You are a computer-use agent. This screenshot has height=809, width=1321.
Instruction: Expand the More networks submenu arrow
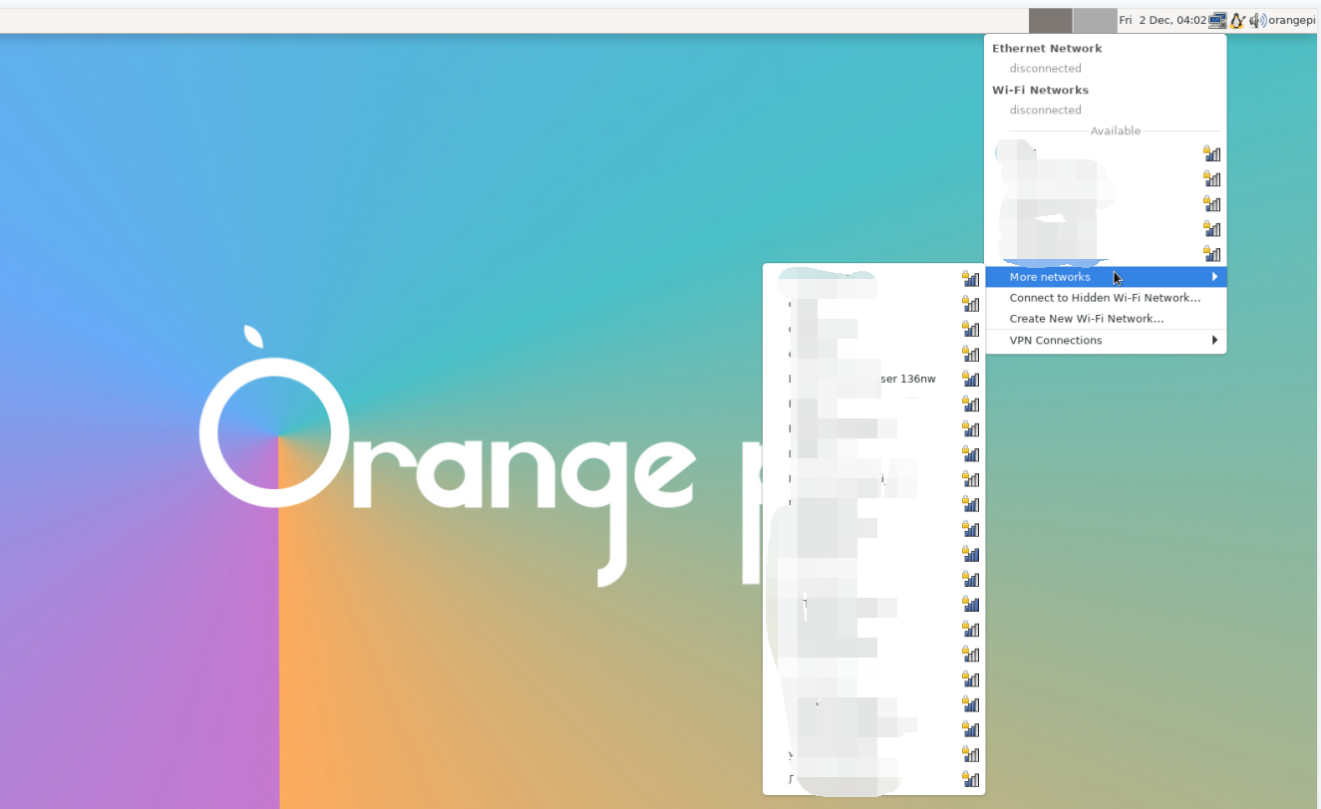[x=1215, y=277]
